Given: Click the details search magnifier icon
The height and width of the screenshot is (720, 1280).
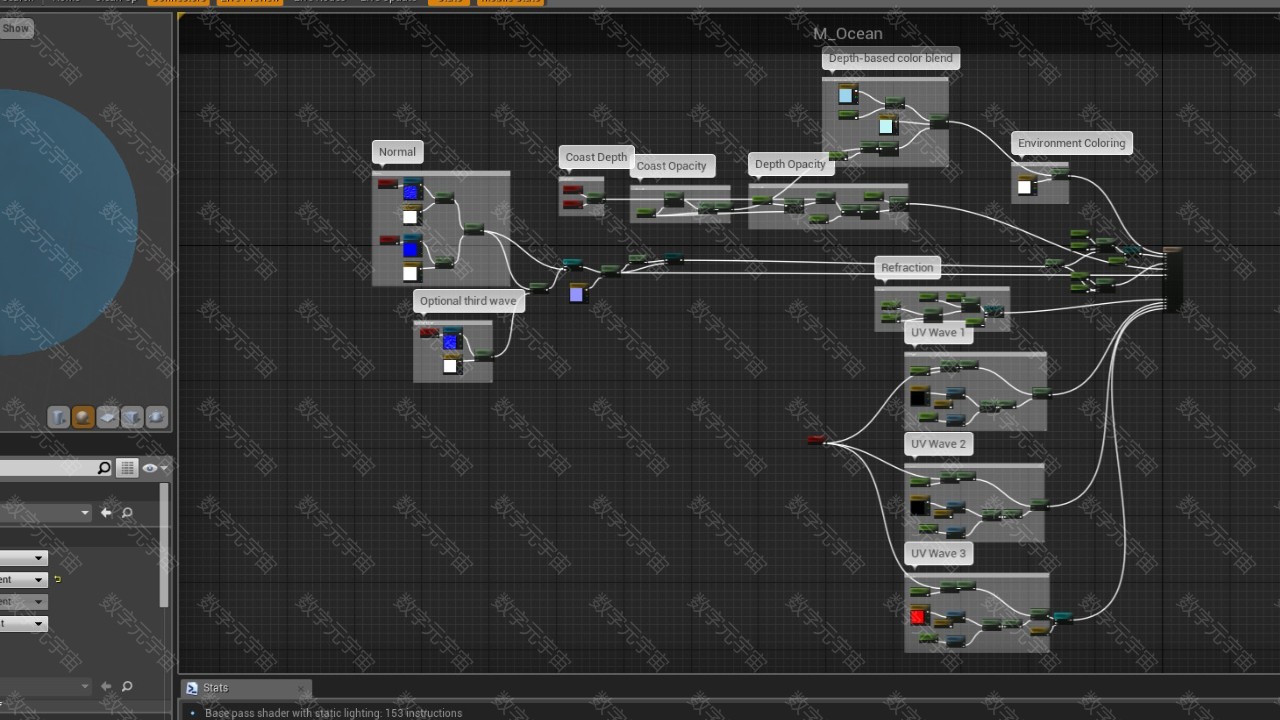Looking at the screenshot, I should point(103,468).
